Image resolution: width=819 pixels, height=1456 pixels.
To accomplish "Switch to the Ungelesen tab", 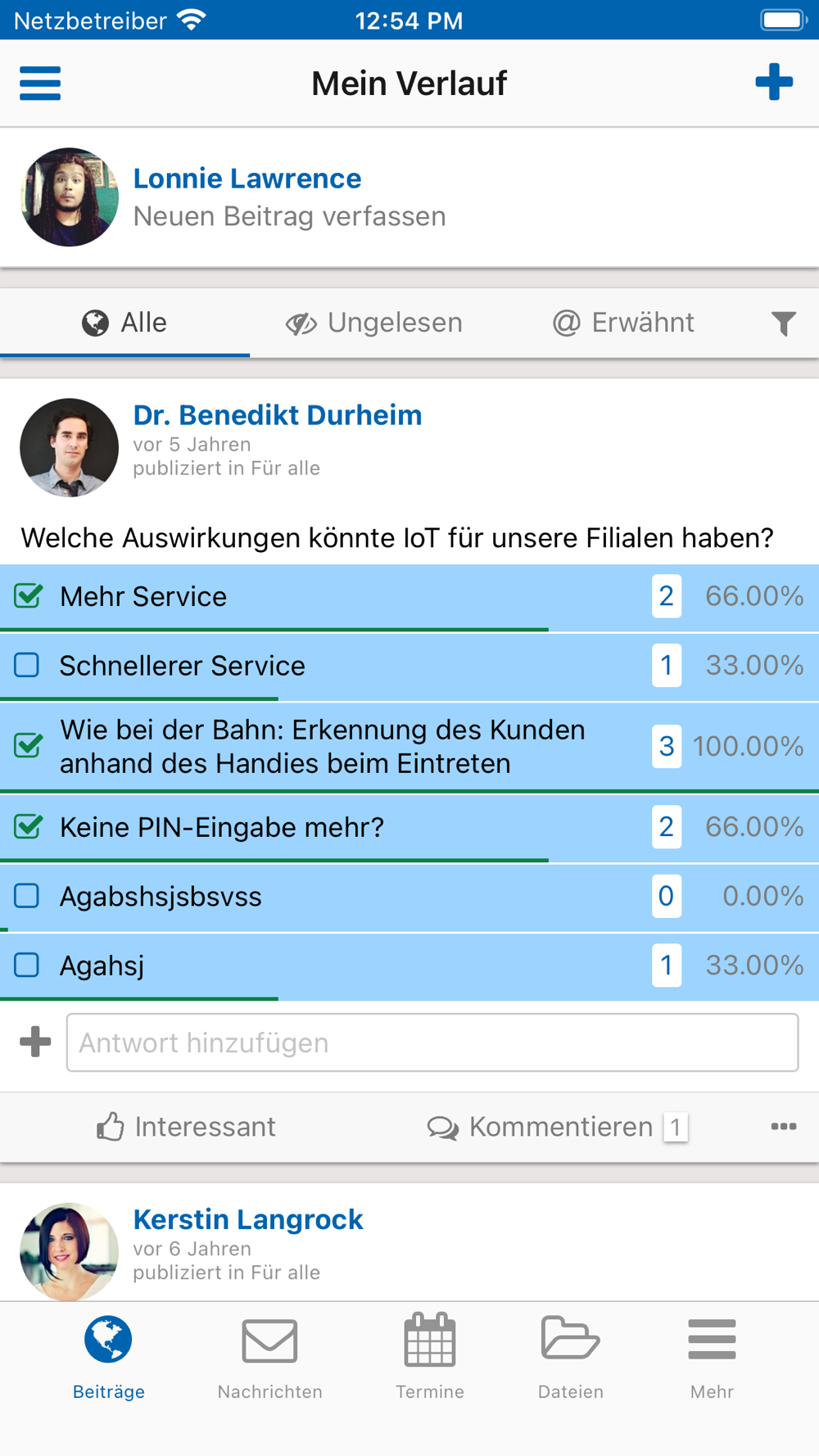I will point(374,323).
